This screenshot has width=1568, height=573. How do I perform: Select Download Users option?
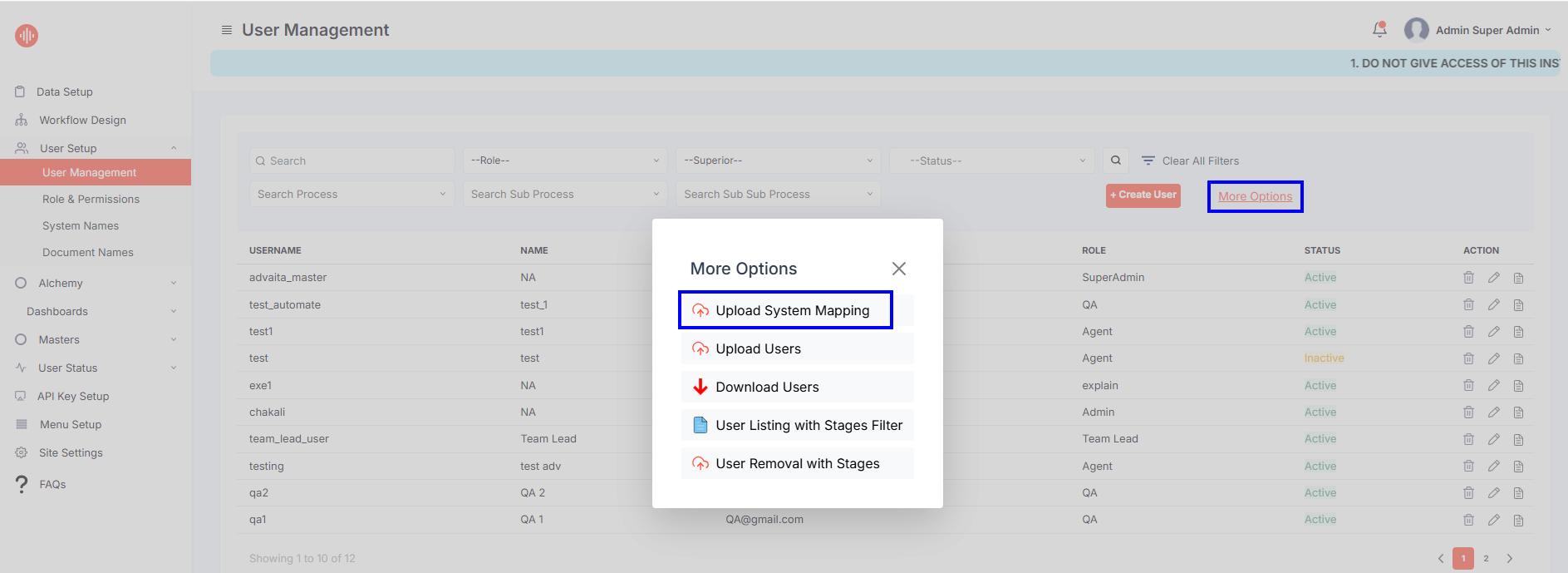798,387
